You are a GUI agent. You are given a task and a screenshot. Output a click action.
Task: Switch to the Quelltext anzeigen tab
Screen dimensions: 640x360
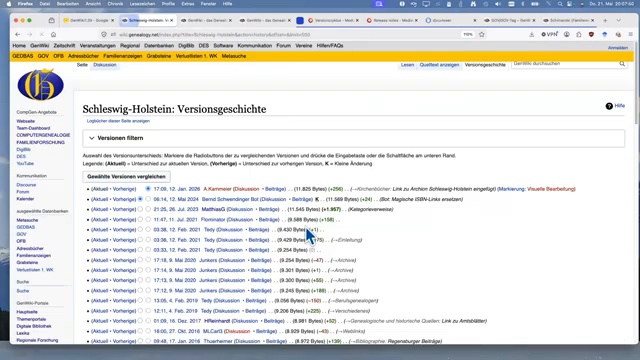pos(439,65)
